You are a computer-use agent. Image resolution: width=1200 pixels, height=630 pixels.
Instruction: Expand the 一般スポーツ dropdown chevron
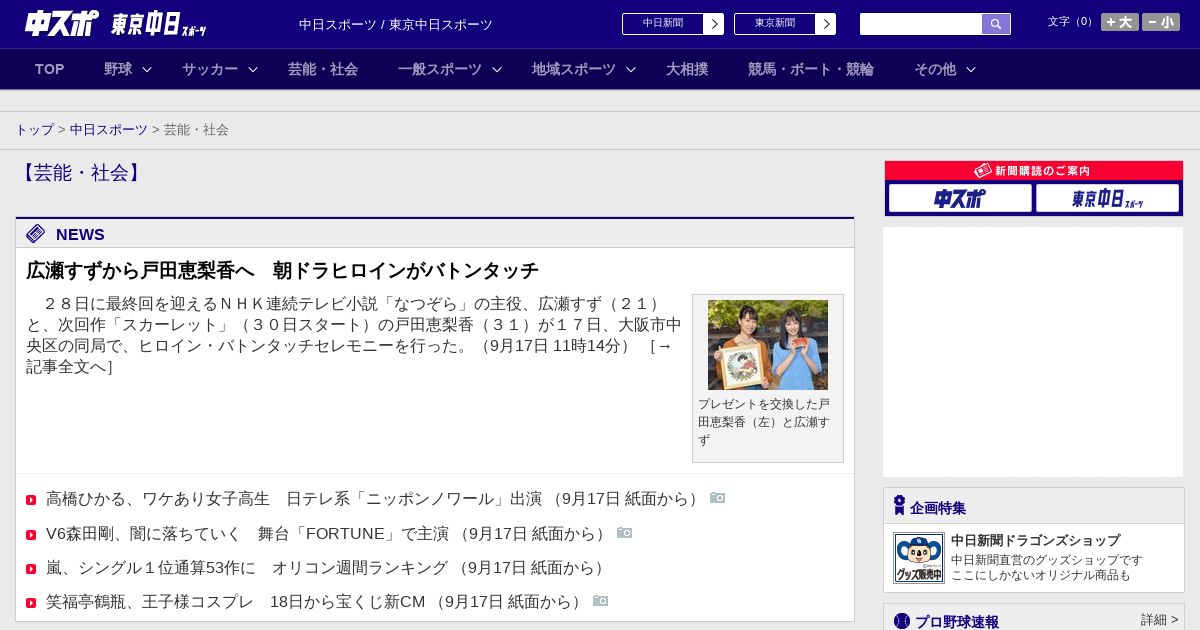click(x=497, y=69)
